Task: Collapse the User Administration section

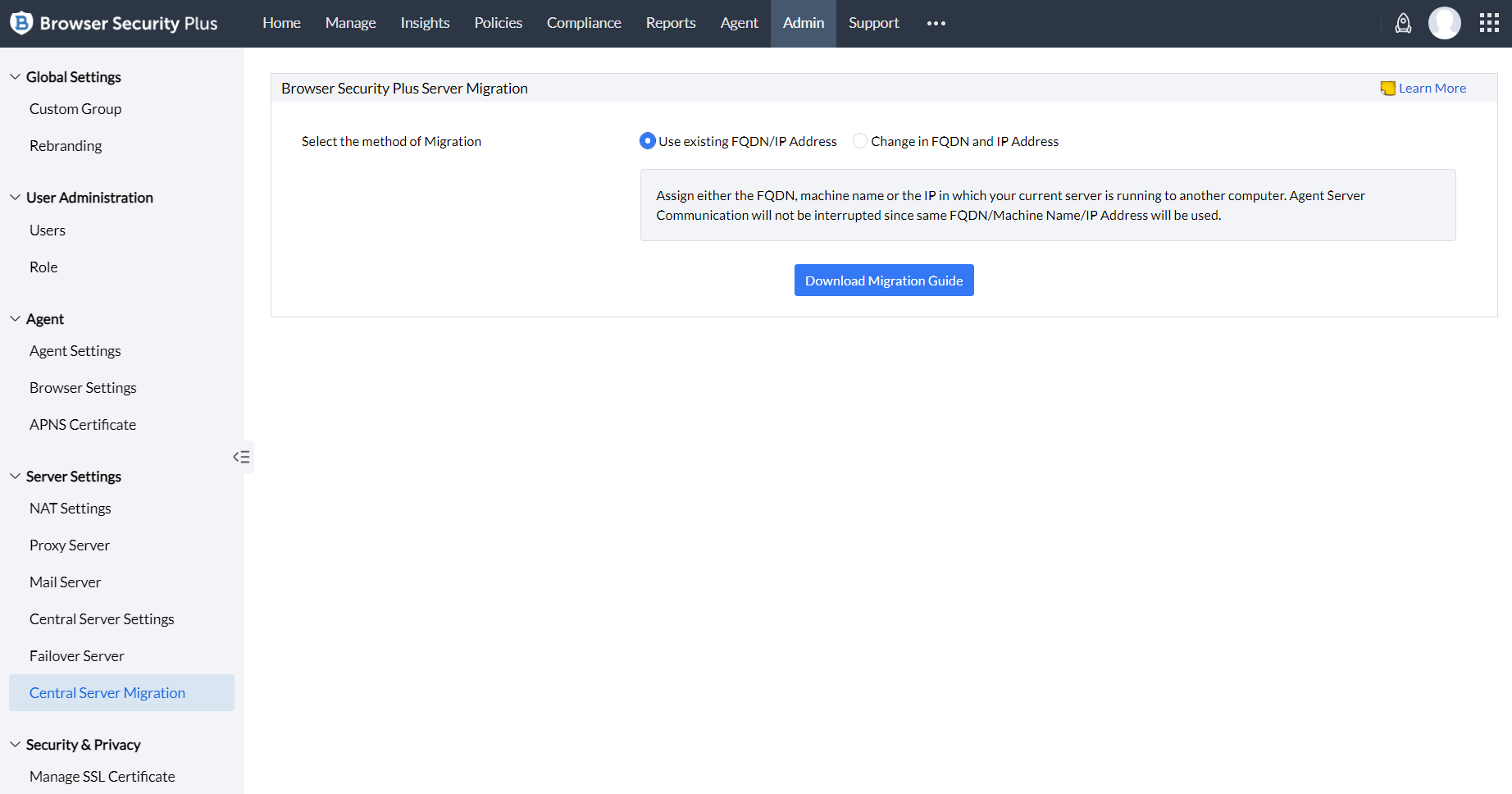Action: 15,198
